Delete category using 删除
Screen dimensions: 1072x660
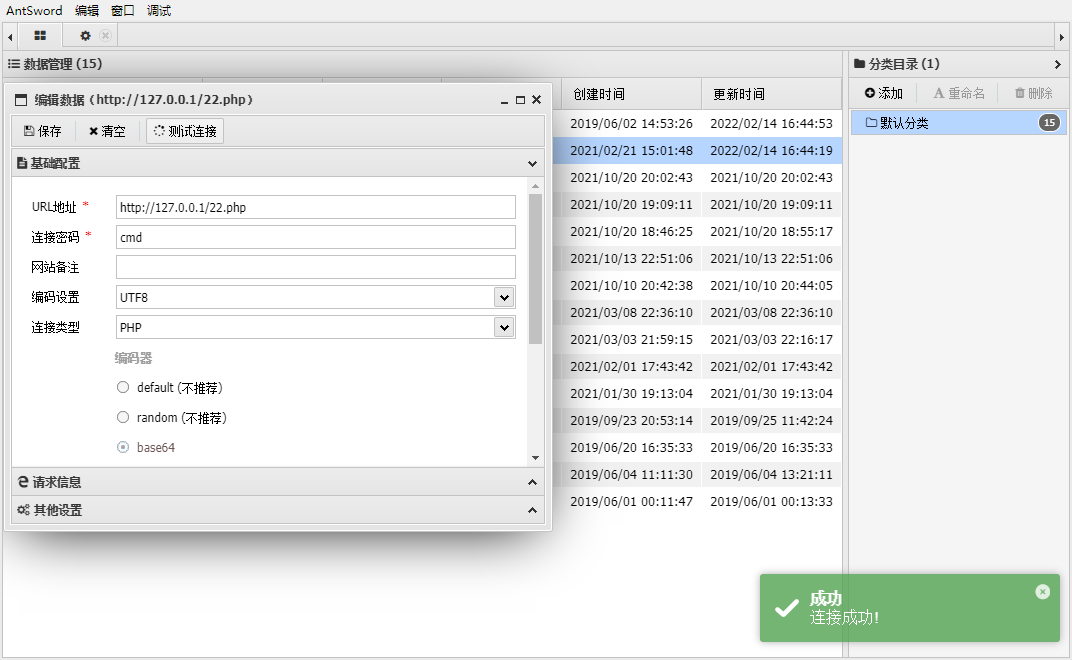click(1033, 93)
